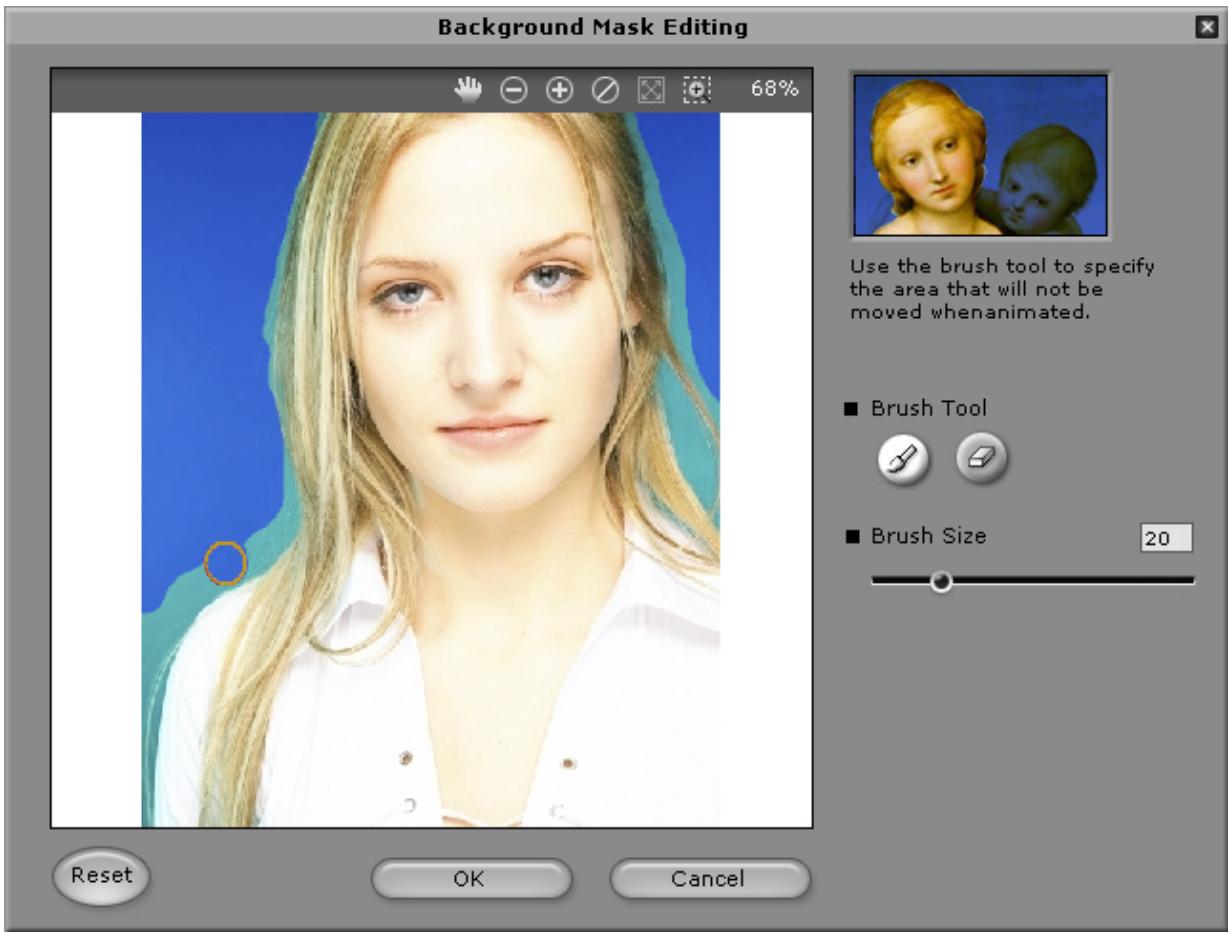Screen dimensions: 1231x935
Task: Click the Brush Tool label
Action: [928, 408]
